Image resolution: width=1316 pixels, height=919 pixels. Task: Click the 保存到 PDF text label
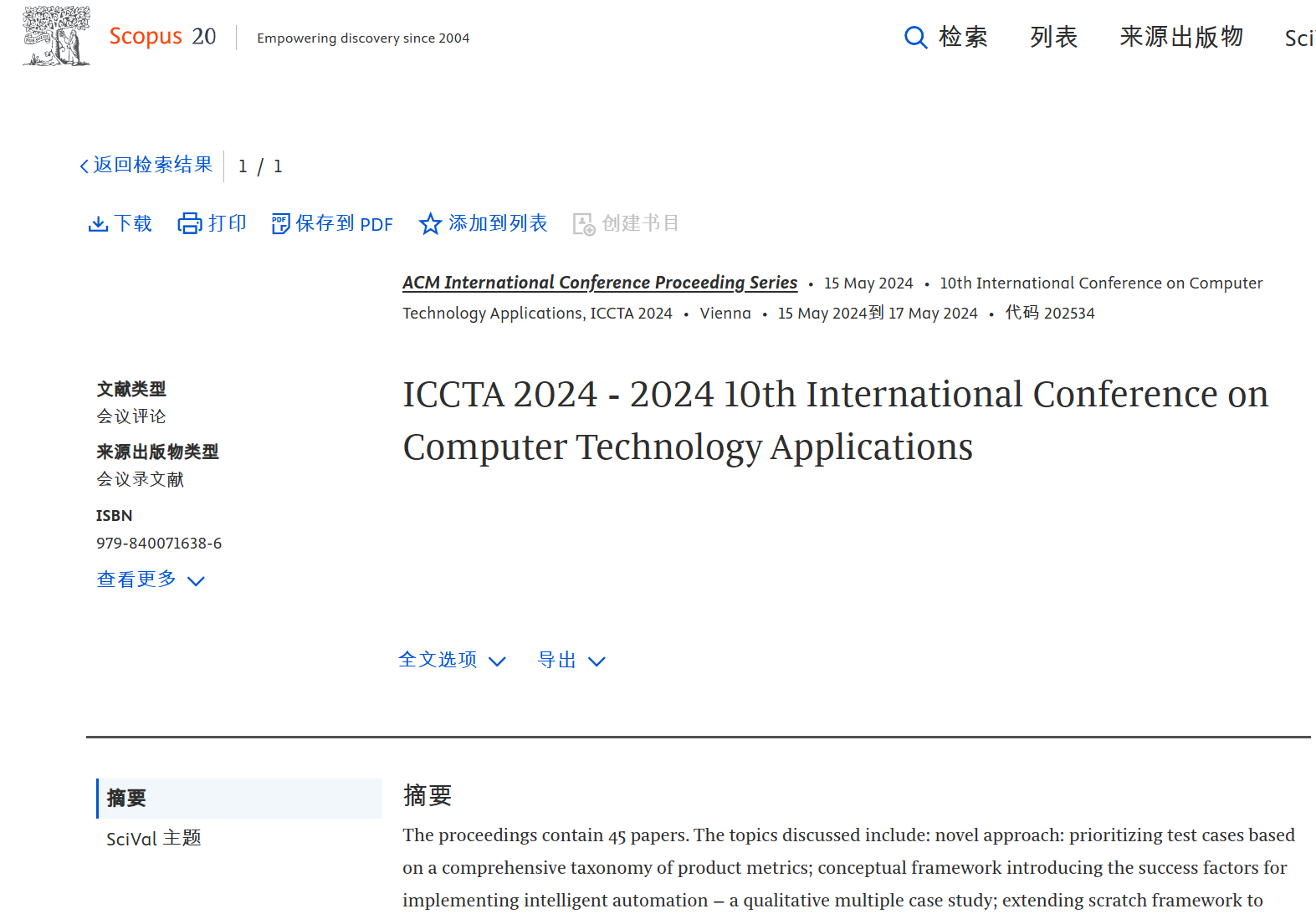point(344,224)
